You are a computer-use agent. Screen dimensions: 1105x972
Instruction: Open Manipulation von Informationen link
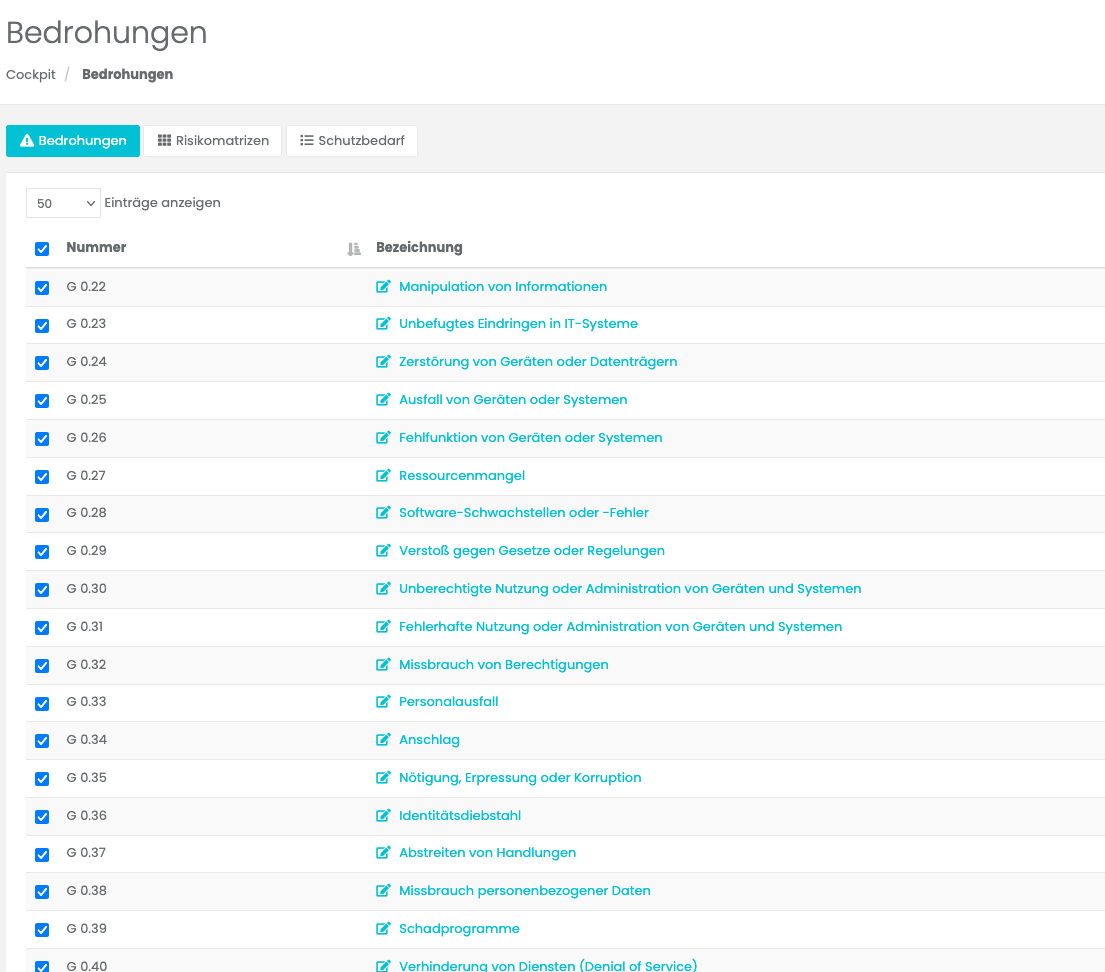502,286
